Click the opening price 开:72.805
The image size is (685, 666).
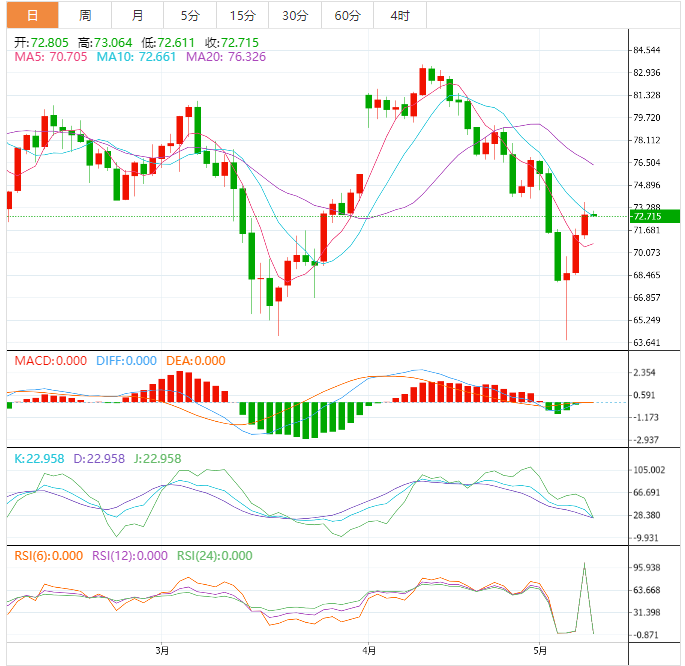point(41,43)
